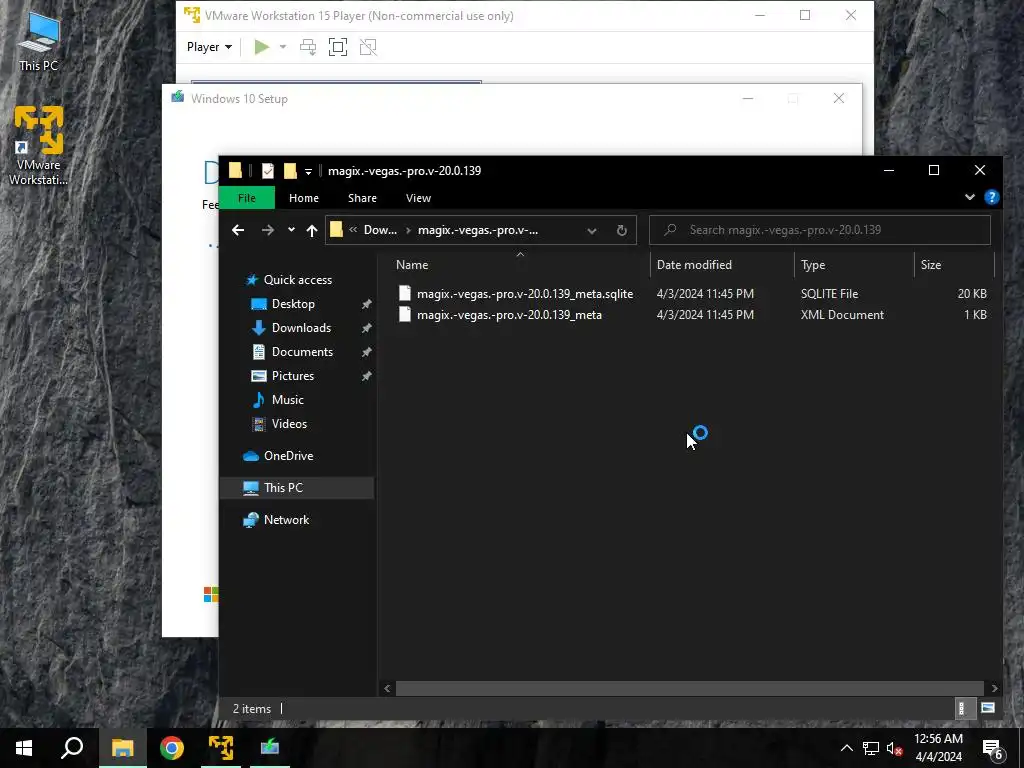Click New Folder quick access toolbar icon

[290, 171]
